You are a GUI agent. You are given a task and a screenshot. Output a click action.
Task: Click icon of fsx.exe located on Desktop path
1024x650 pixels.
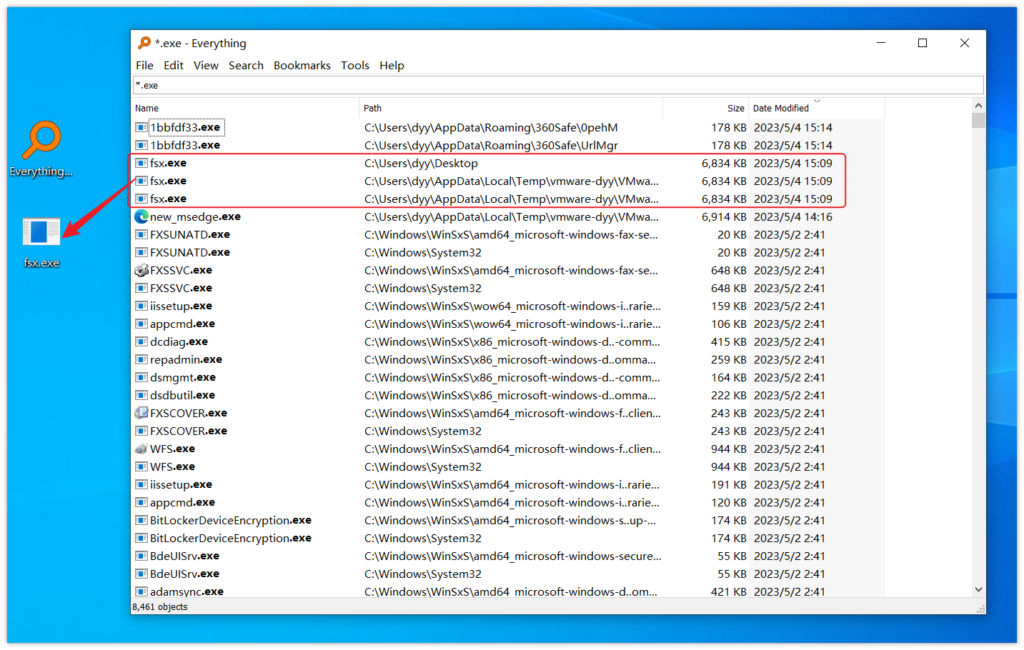pos(141,163)
